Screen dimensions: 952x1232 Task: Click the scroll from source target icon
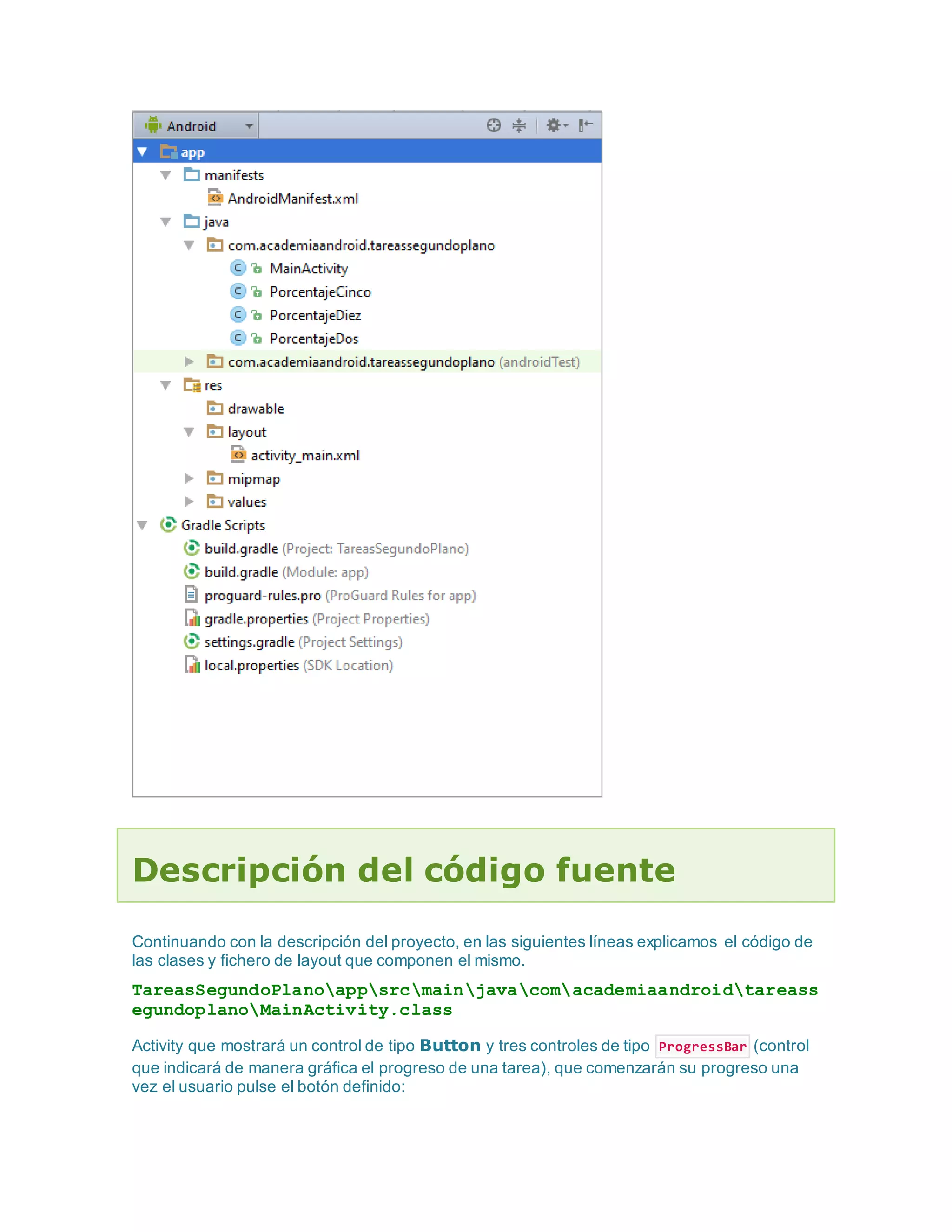point(494,125)
